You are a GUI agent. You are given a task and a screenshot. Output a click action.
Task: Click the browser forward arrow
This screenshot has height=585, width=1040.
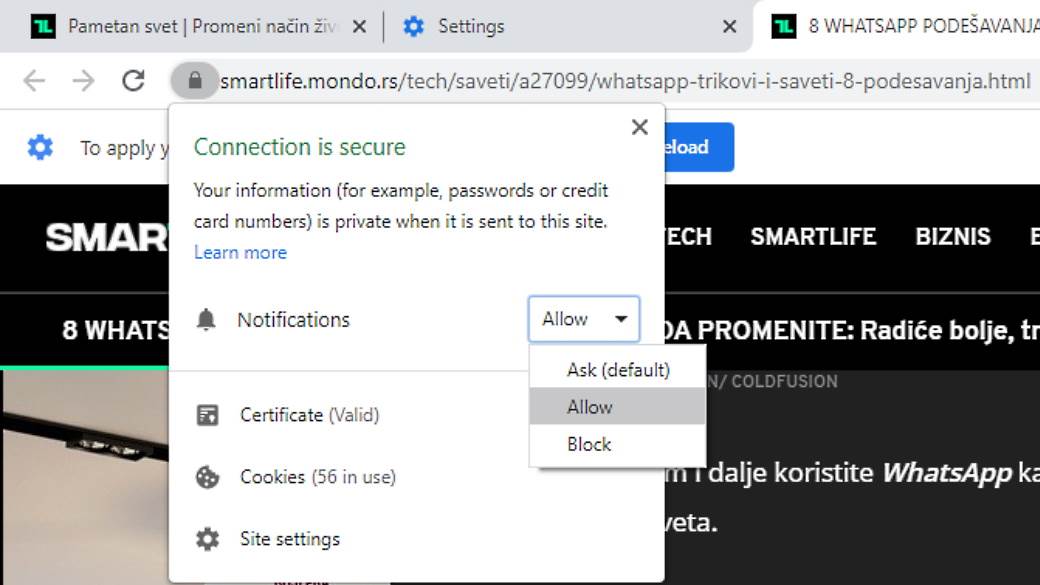pos(84,81)
